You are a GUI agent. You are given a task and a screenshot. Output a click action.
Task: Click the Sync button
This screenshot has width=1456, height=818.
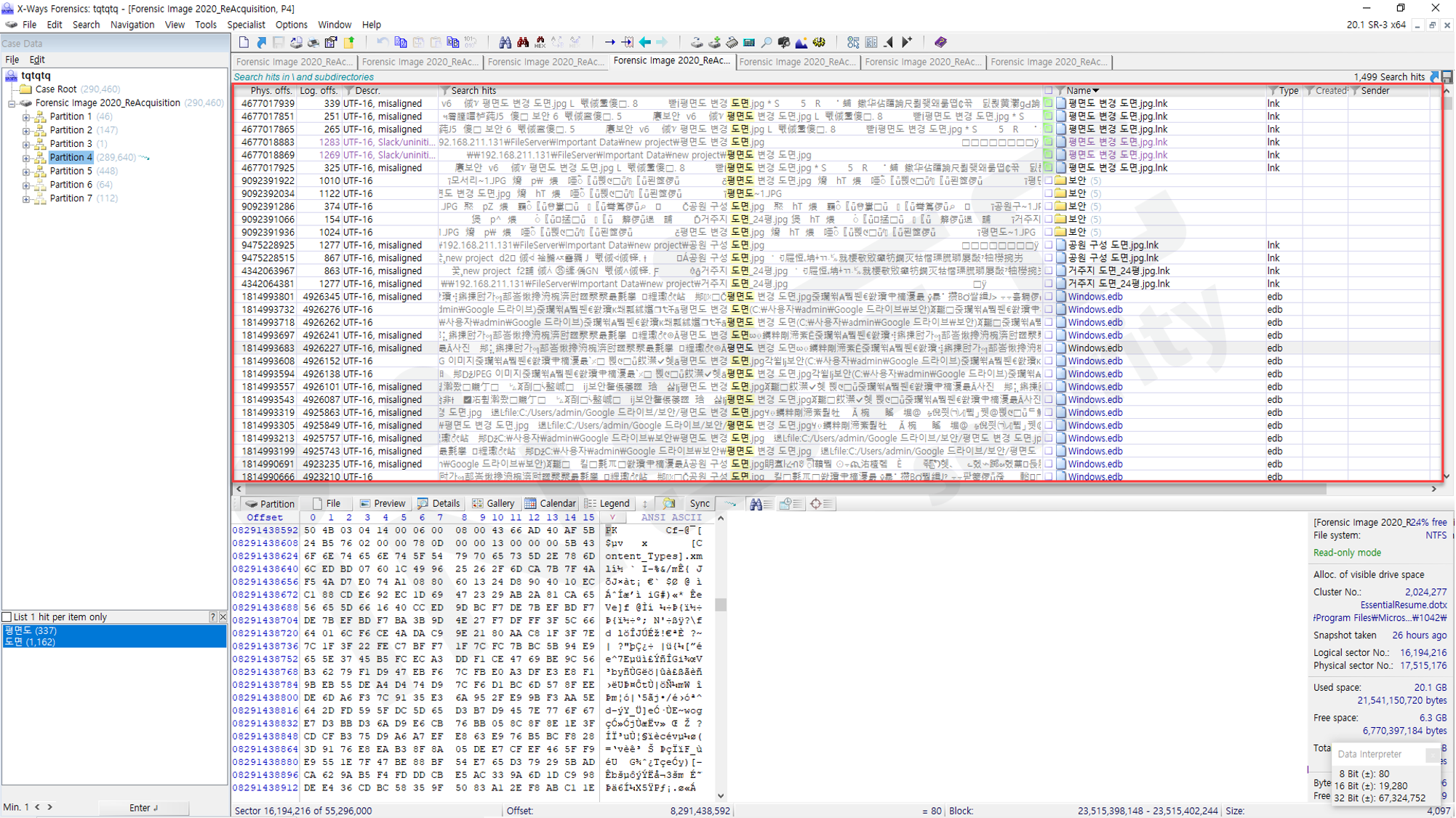tap(700, 503)
